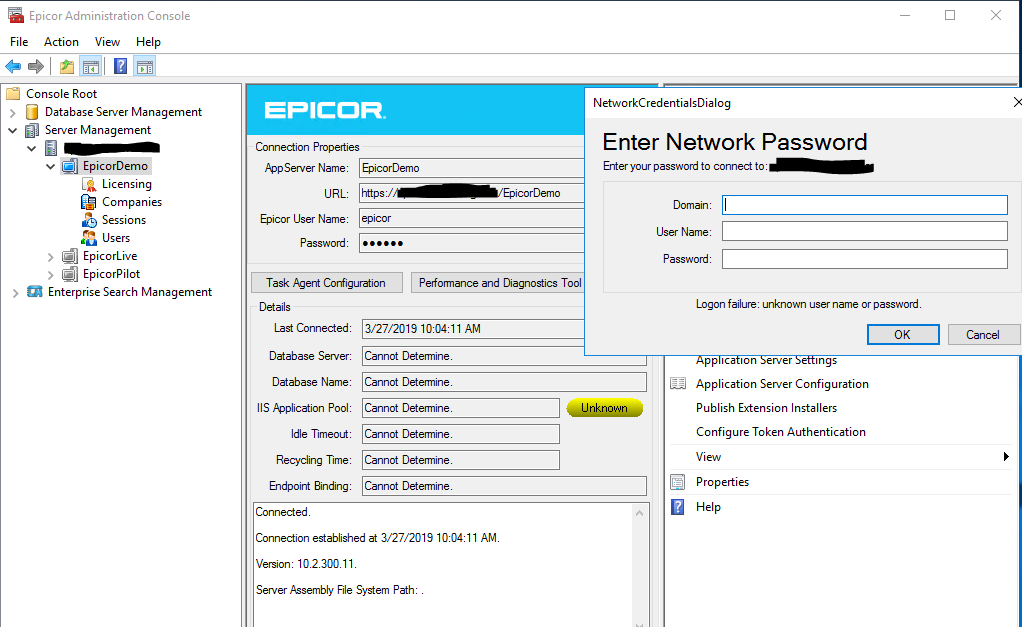1024x627 pixels.
Task: Select Configure Token Authentication action
Action: [780, 432]
